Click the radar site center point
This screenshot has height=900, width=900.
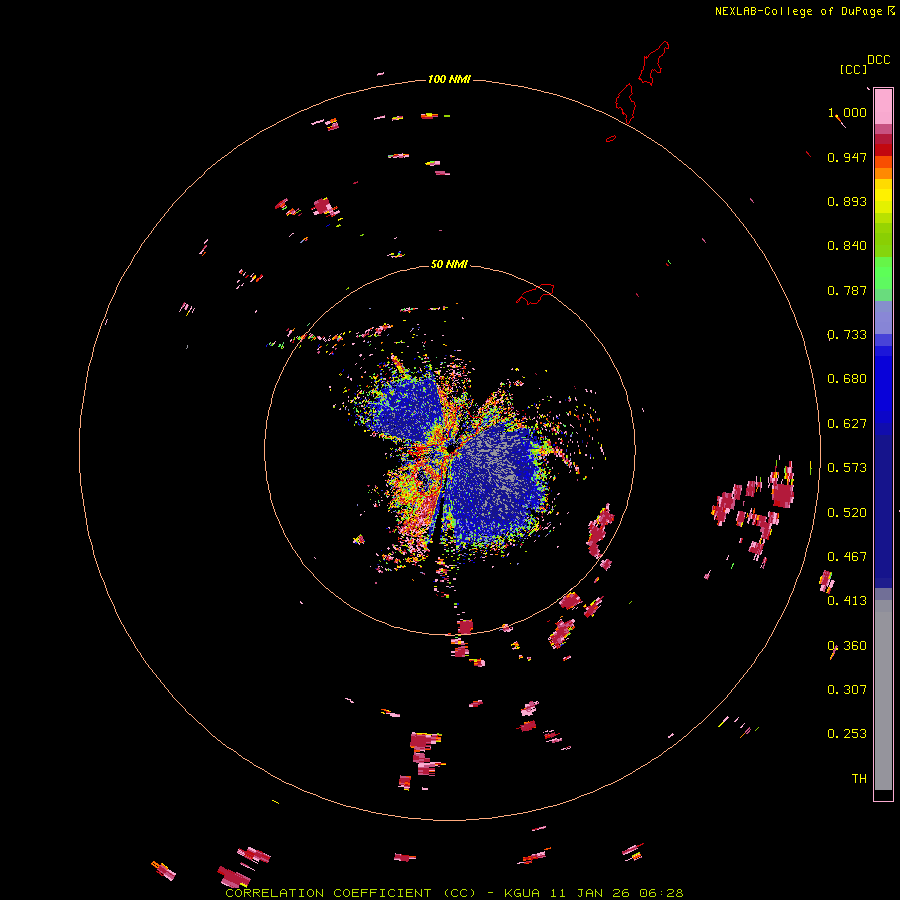click(452, 447)
